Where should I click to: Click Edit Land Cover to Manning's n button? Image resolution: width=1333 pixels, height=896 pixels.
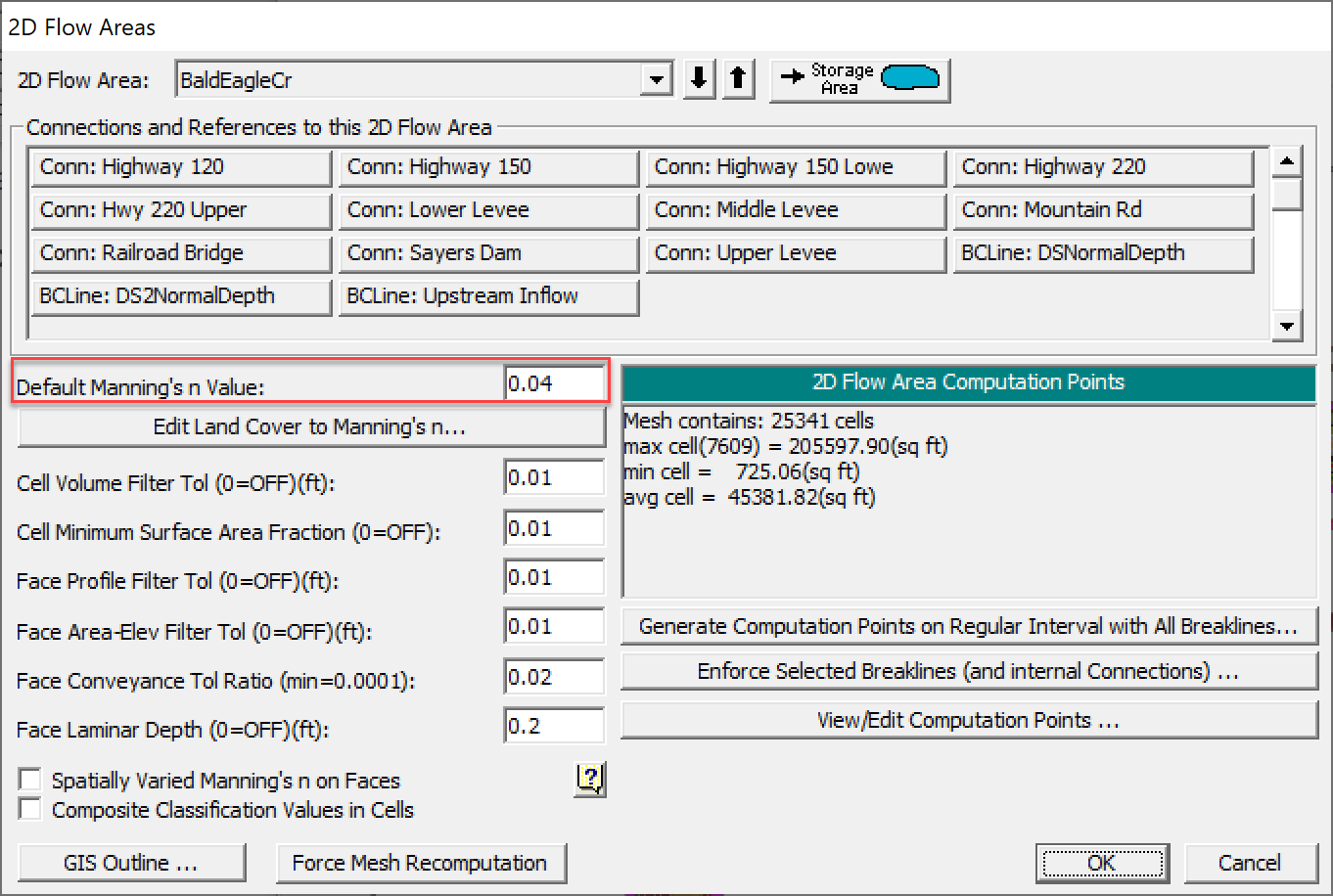(x=310, y=427)
